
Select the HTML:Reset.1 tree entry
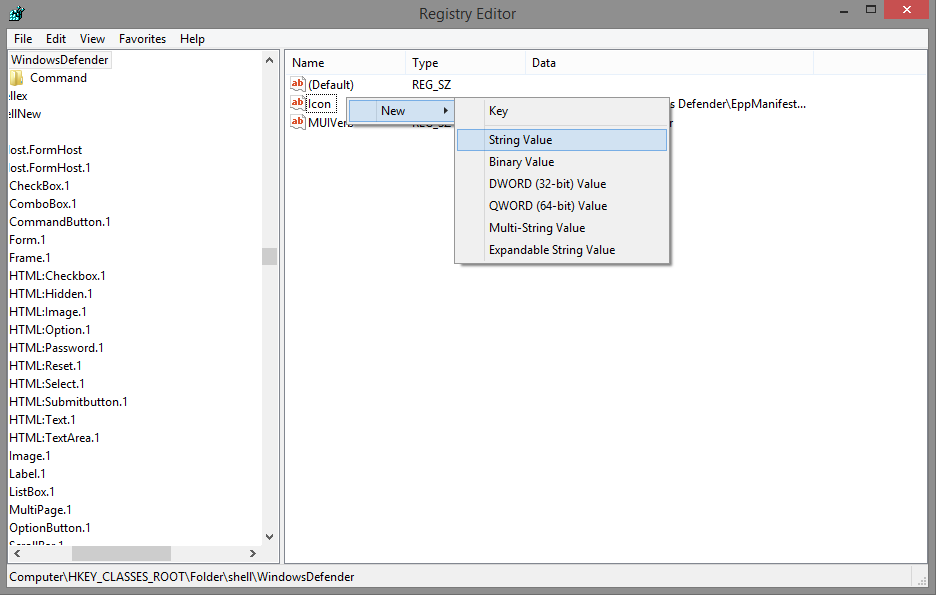[45, 366]
